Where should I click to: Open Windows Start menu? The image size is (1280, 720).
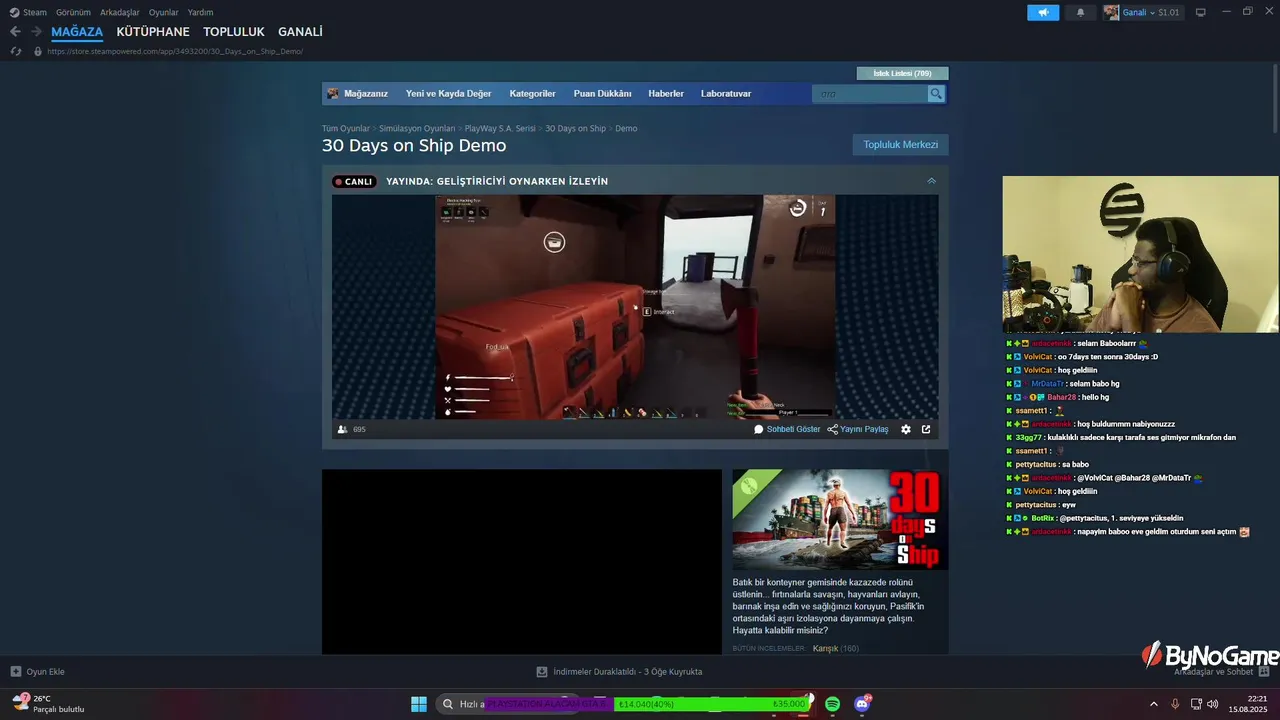click(x=419, y=704)
